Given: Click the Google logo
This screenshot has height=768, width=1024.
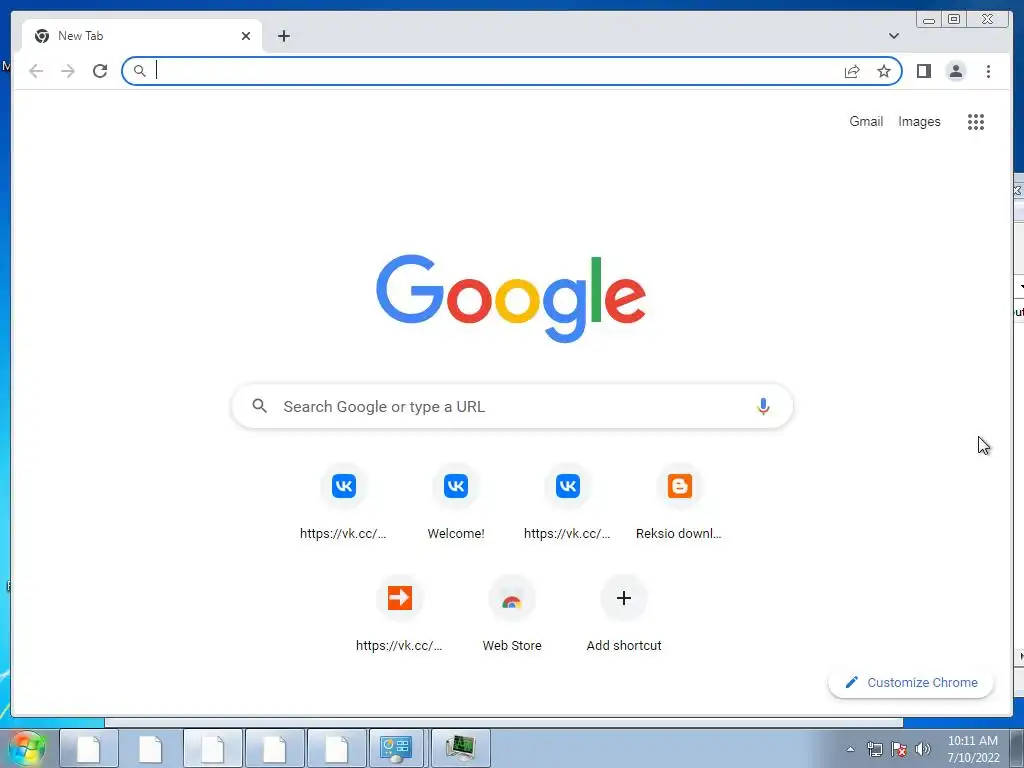Looking at the screenshot, I should click(511, 298).
